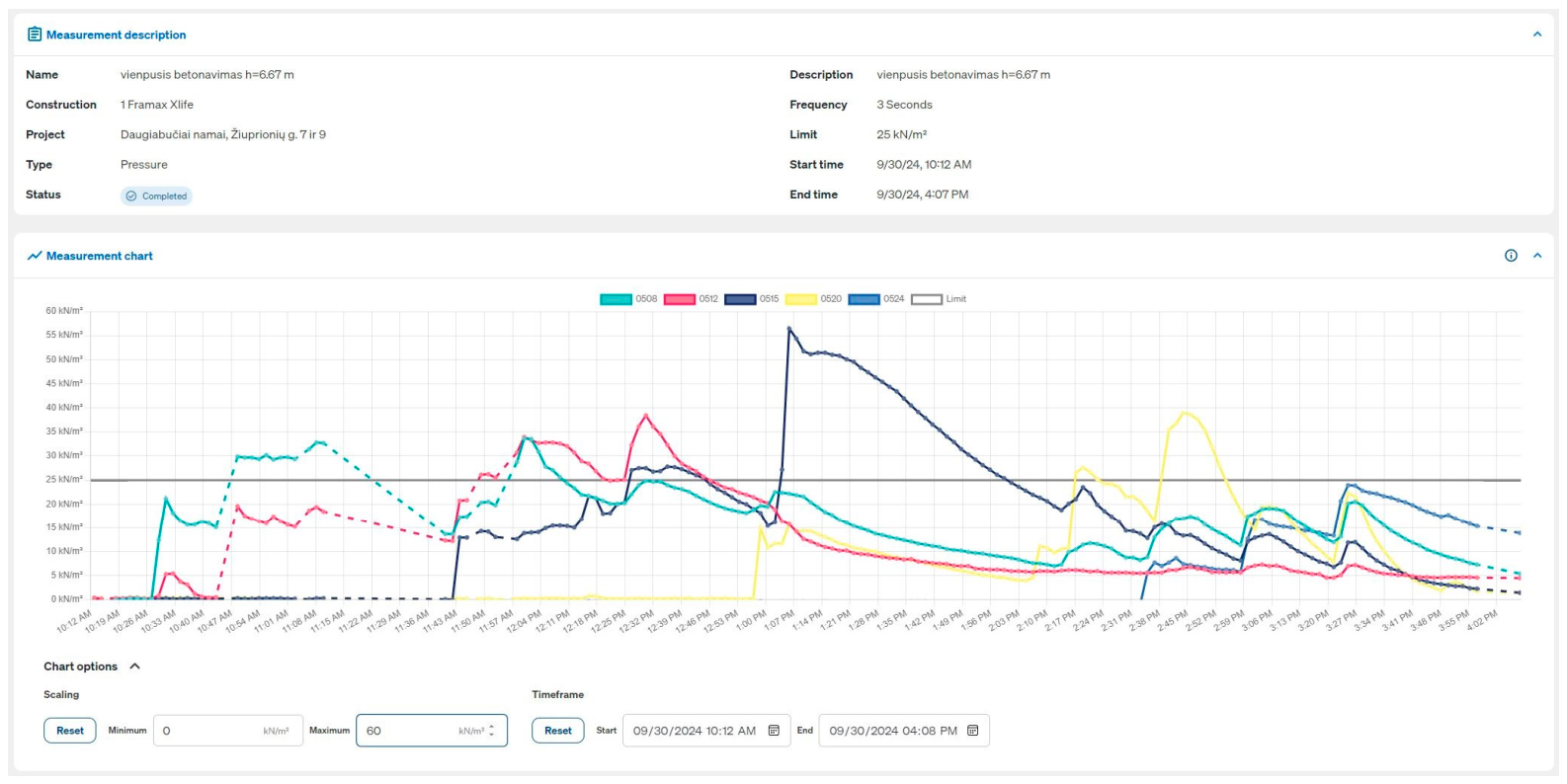This screenshot has height=784, width=1567.
Task: Collapse the Chart options section
Action: 135,666
